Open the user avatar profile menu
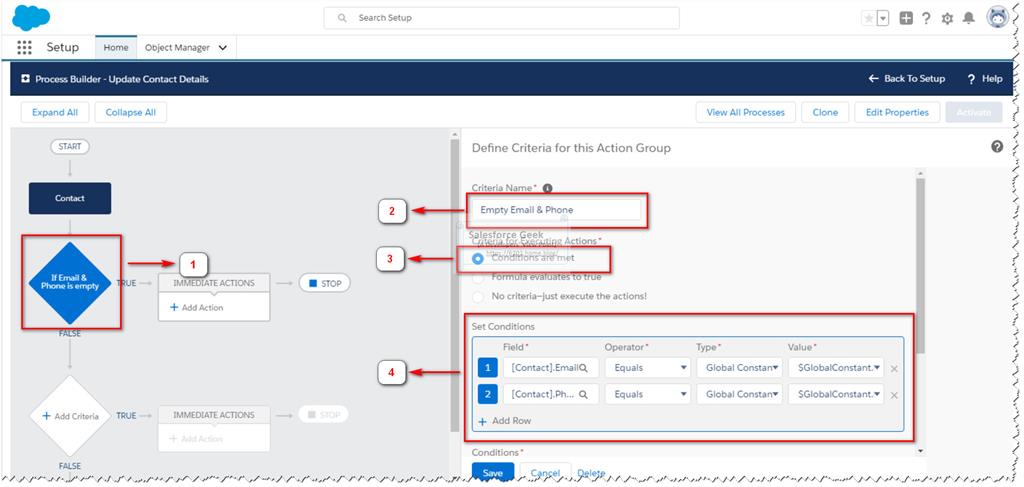Image resolution: width=1024 pixels, height=487 pixels. pyautogui.click(x=998, y=18)
